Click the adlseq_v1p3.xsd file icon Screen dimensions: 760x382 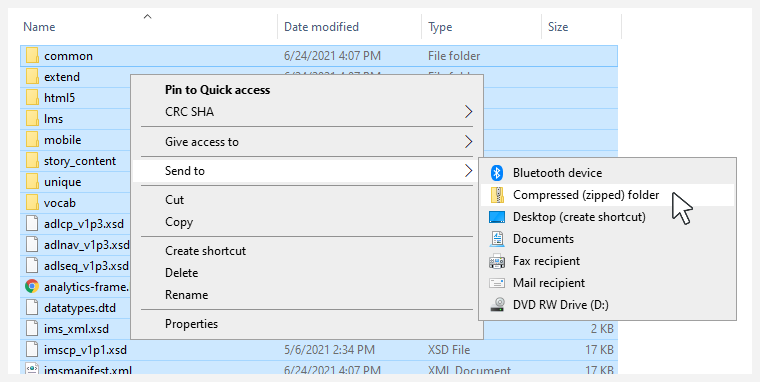[x=32, y=266]
